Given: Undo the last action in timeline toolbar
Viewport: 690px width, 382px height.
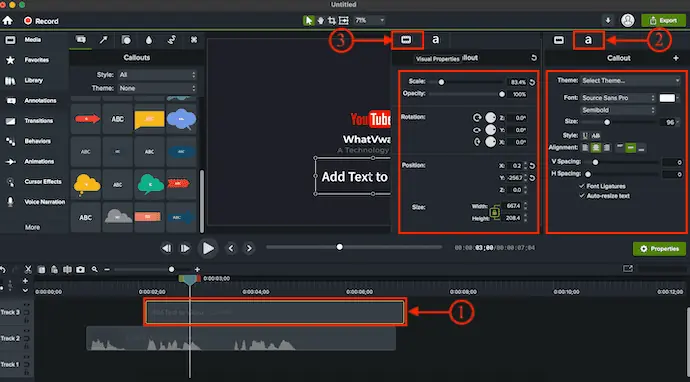Looking at the screenshot, I should tap(3, 269).
